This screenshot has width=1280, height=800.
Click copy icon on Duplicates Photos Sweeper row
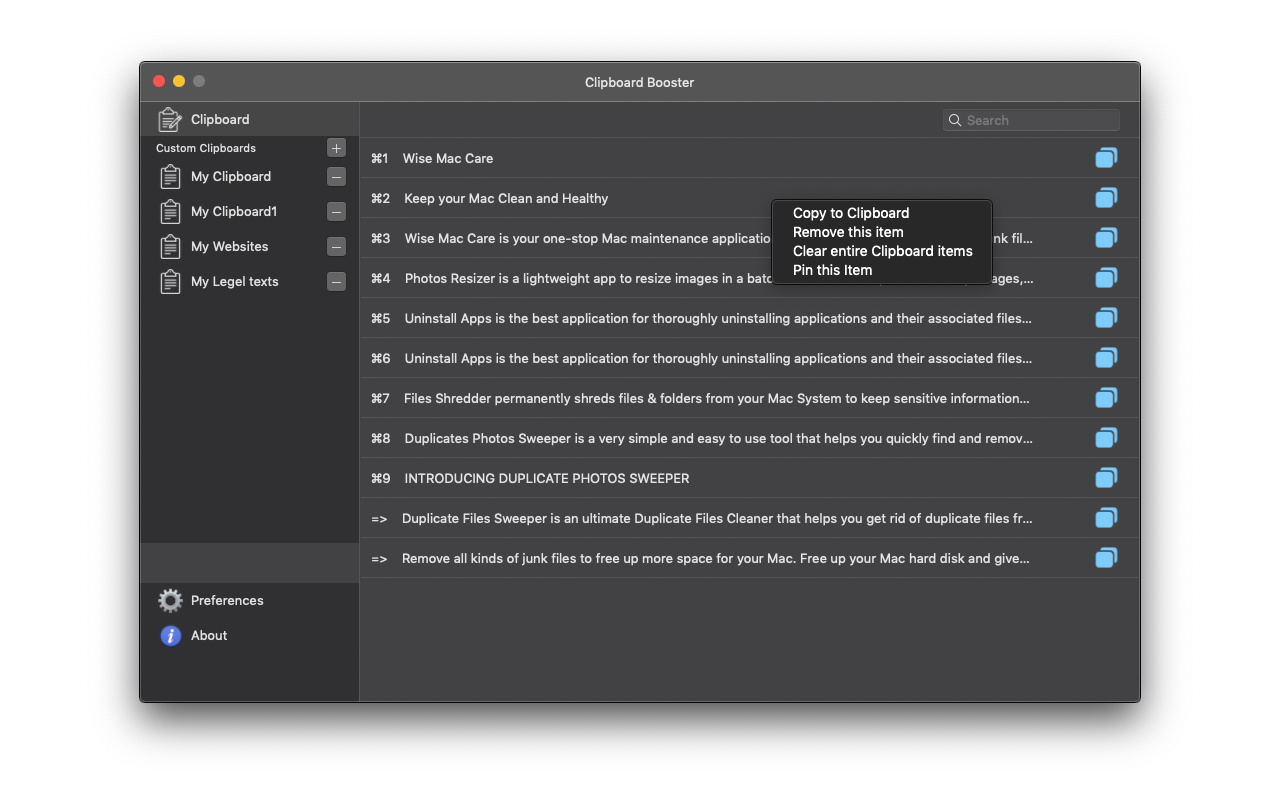click(x=1106, y=438)
